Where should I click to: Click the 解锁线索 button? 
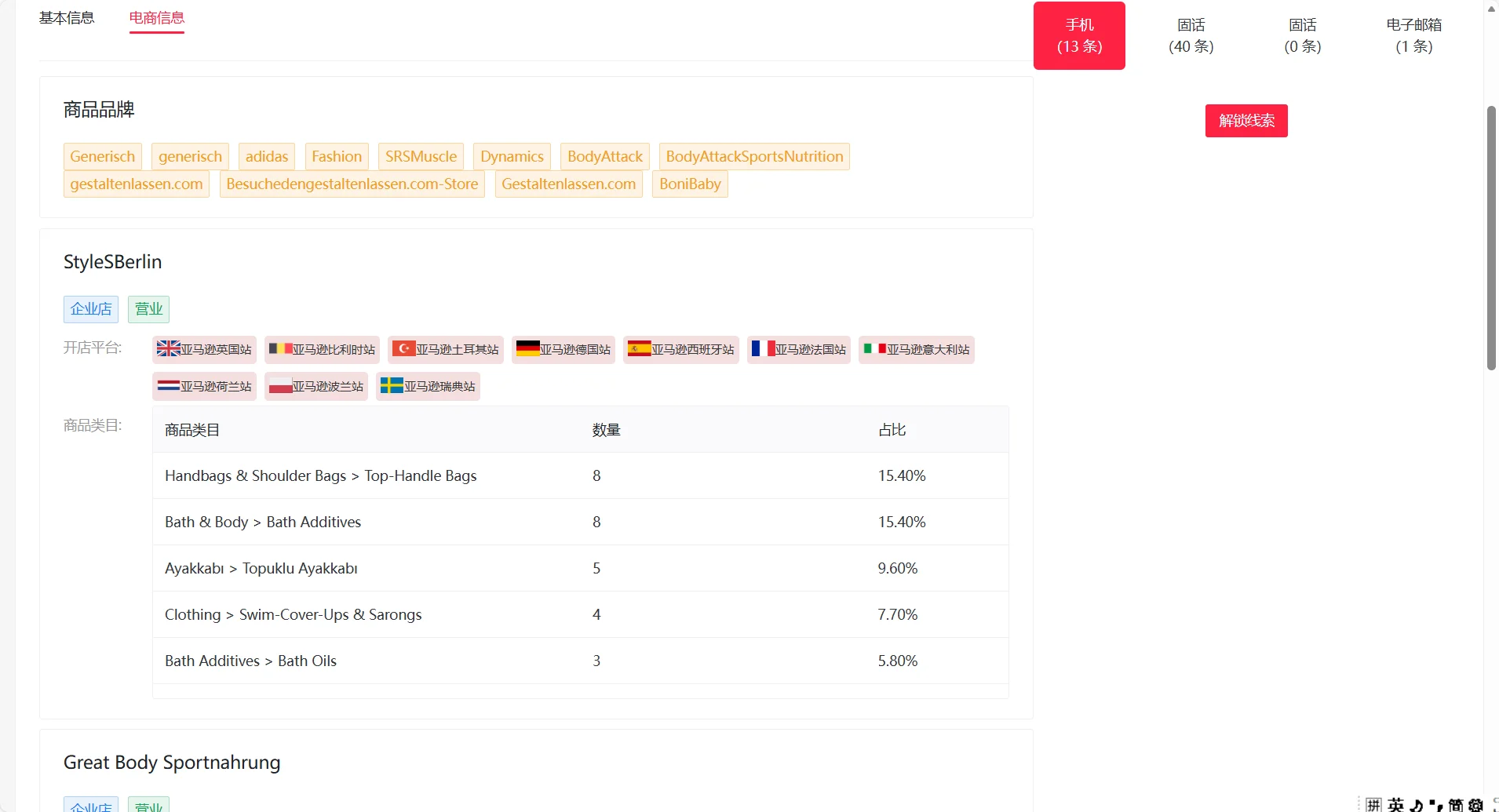point(1246,121)
